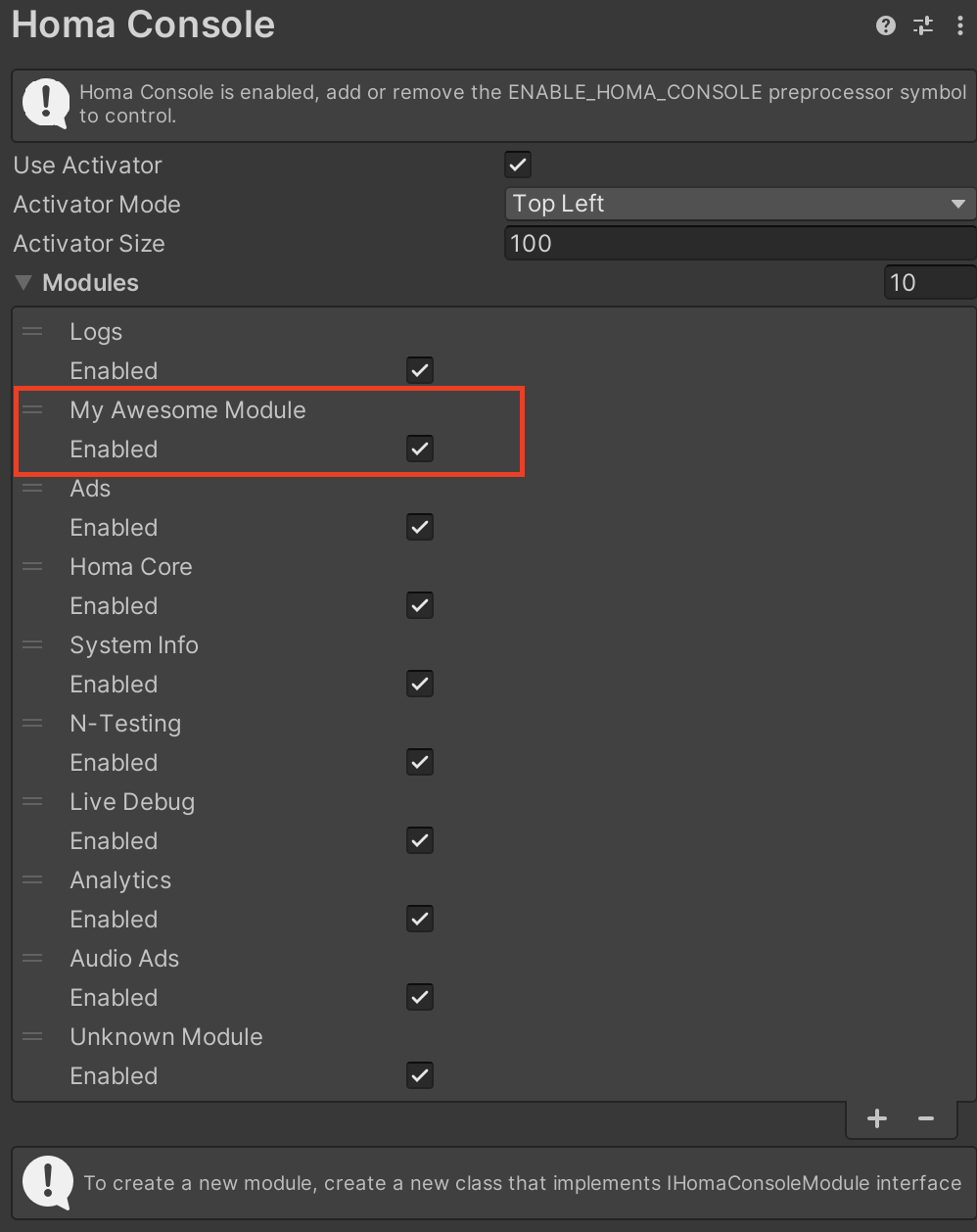Disable the My Awesome Module Enabled checkbox
977x1232 pixels.
click(420, 450)
